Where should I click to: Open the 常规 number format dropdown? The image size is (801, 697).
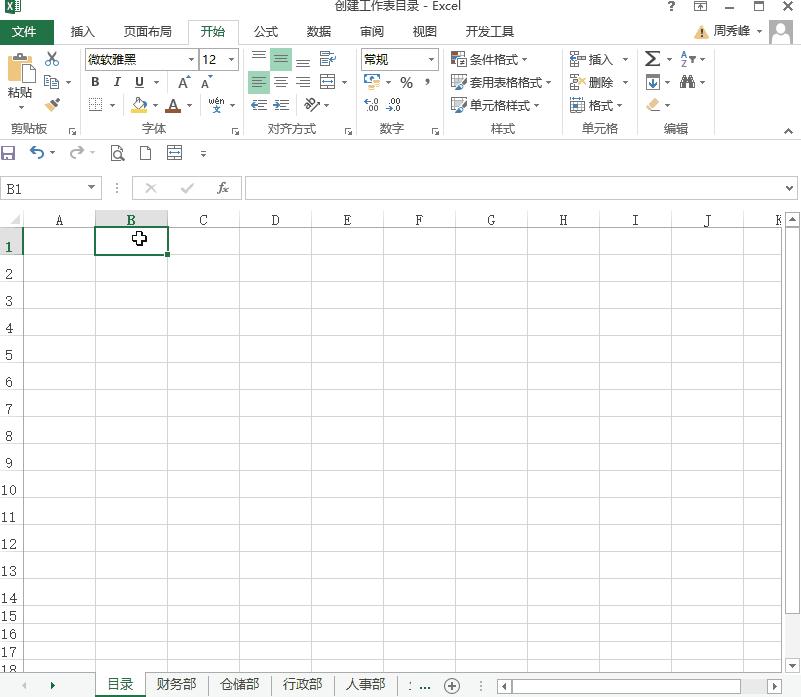click(432, 61)
